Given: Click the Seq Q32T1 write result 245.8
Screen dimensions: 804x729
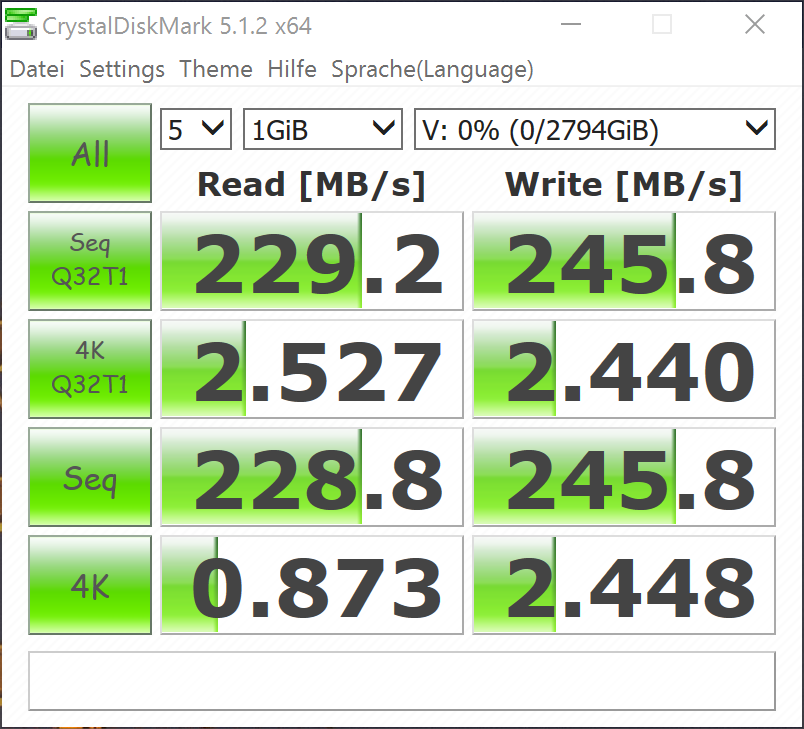Looking at the screenshot, I should (x=624, y=261).
